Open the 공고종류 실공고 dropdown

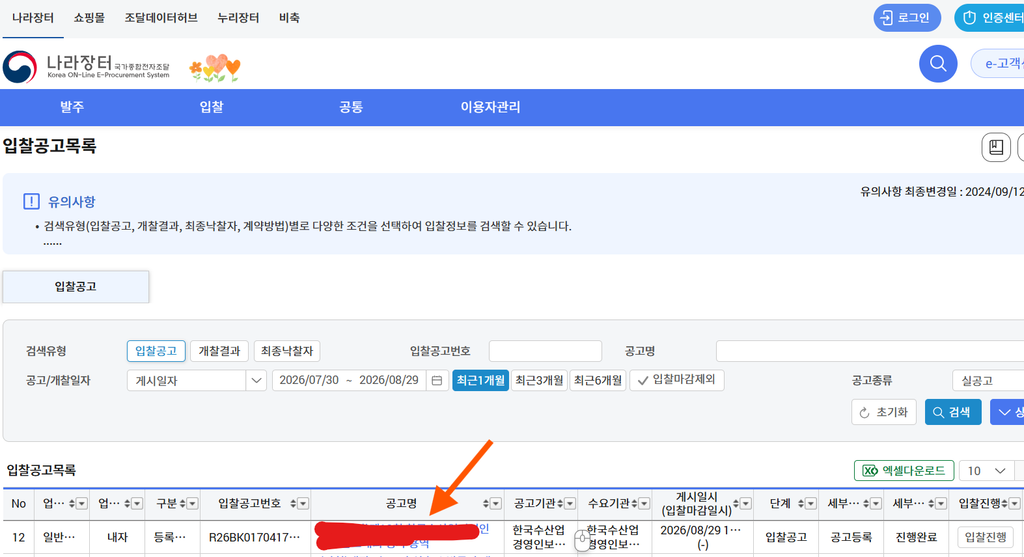987,381
